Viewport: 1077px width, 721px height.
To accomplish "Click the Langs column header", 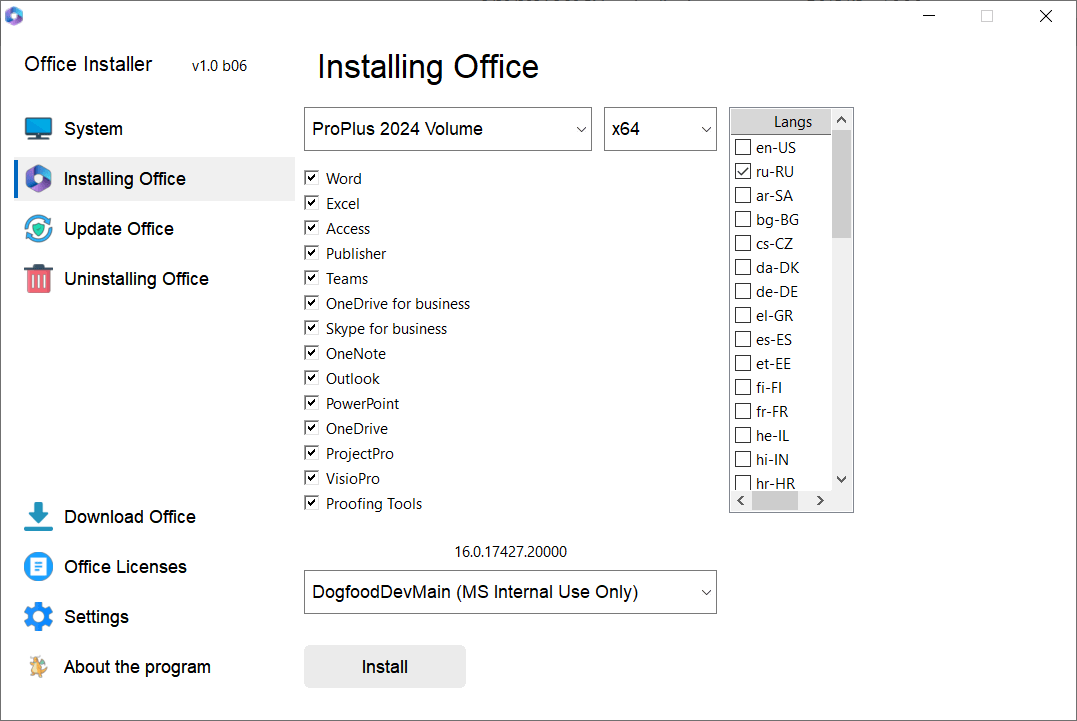I will point(781,122).
